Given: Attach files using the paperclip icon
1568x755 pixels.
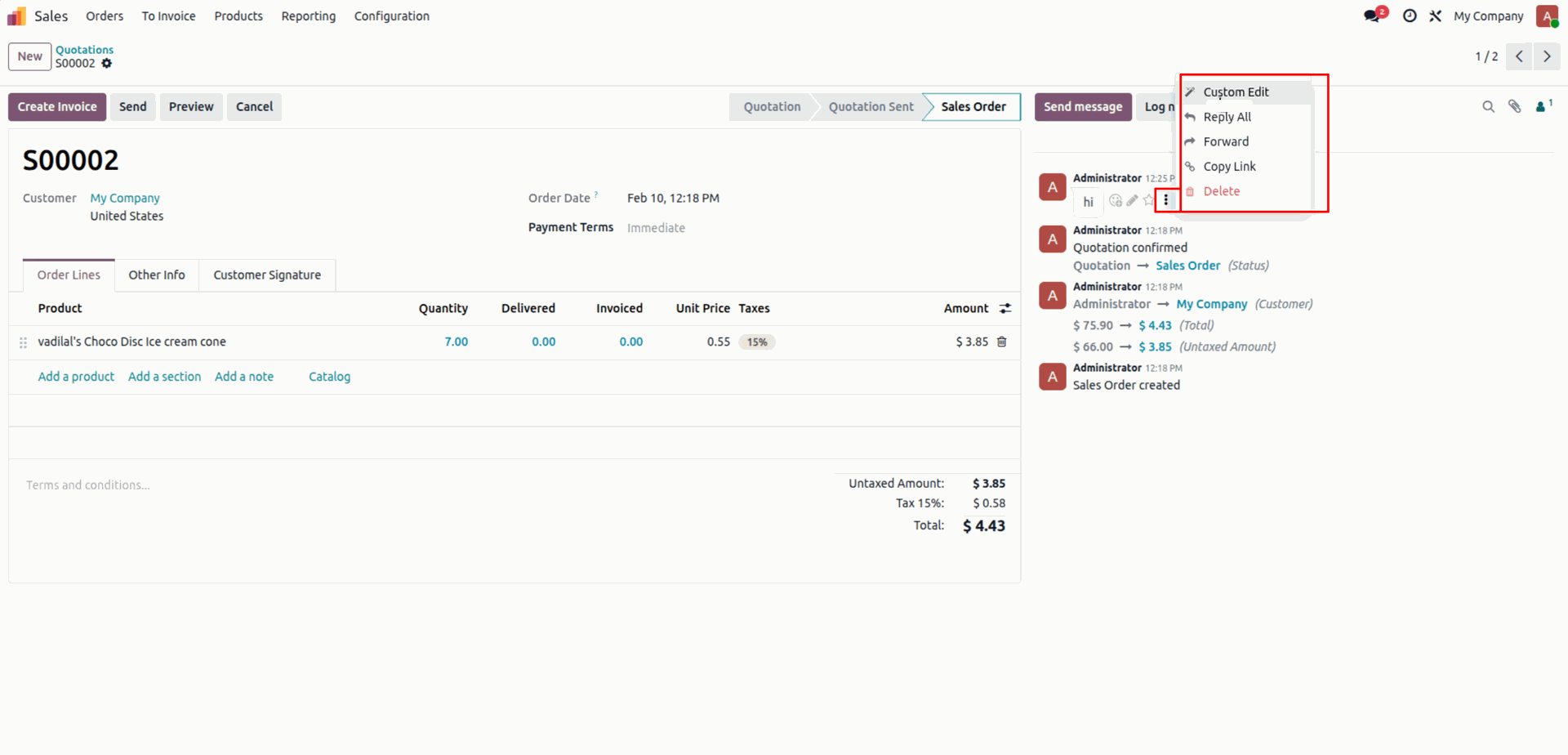Looking at the screenshot, I should click(1514, 106).
